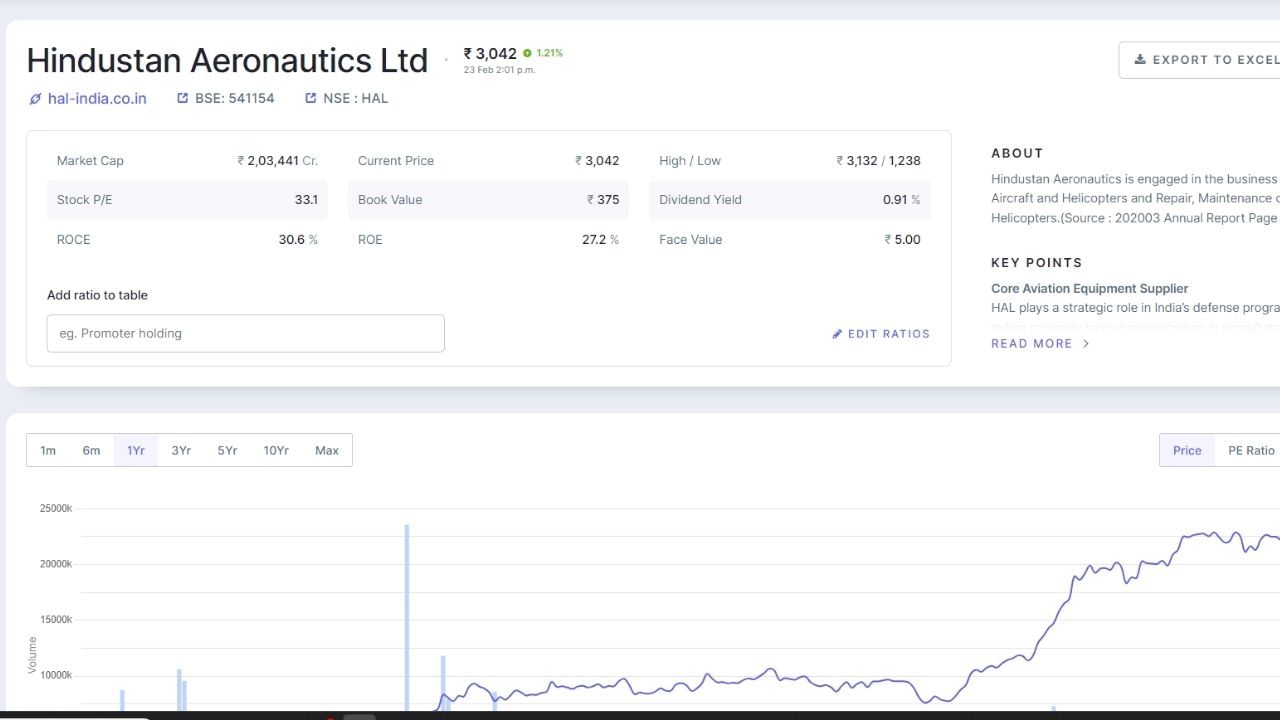Select the 1Yr chart range
The image size is (1280, 720).
[x=136, y=450]
